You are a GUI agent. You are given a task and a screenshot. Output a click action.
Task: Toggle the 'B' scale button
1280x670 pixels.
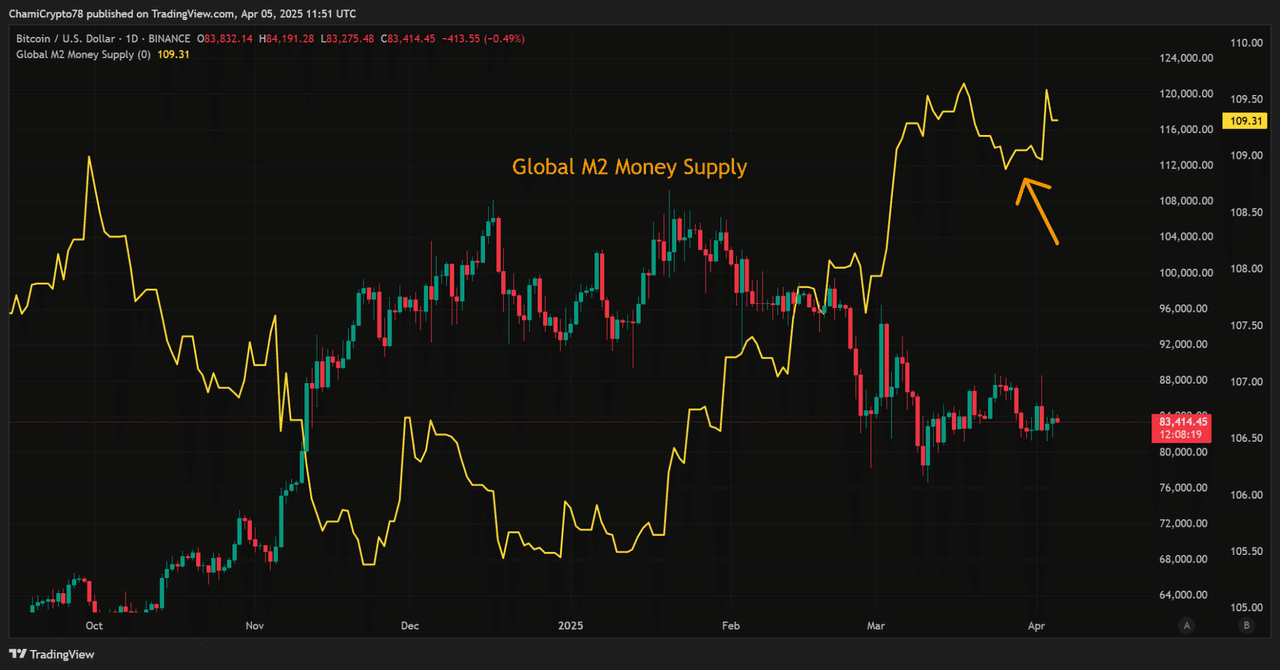(1246, 626)
